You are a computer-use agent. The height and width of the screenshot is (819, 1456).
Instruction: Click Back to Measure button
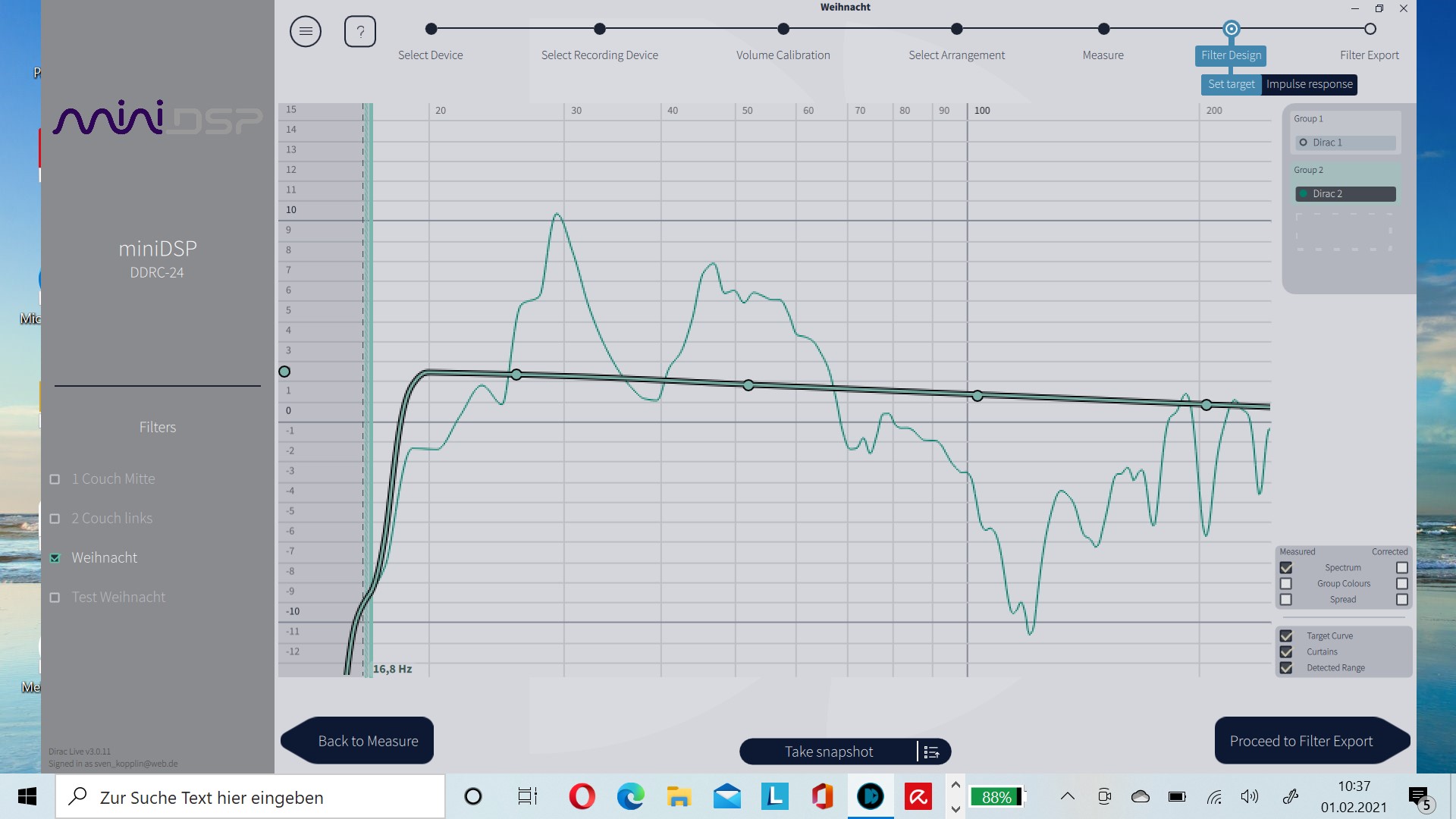(368, 741)
